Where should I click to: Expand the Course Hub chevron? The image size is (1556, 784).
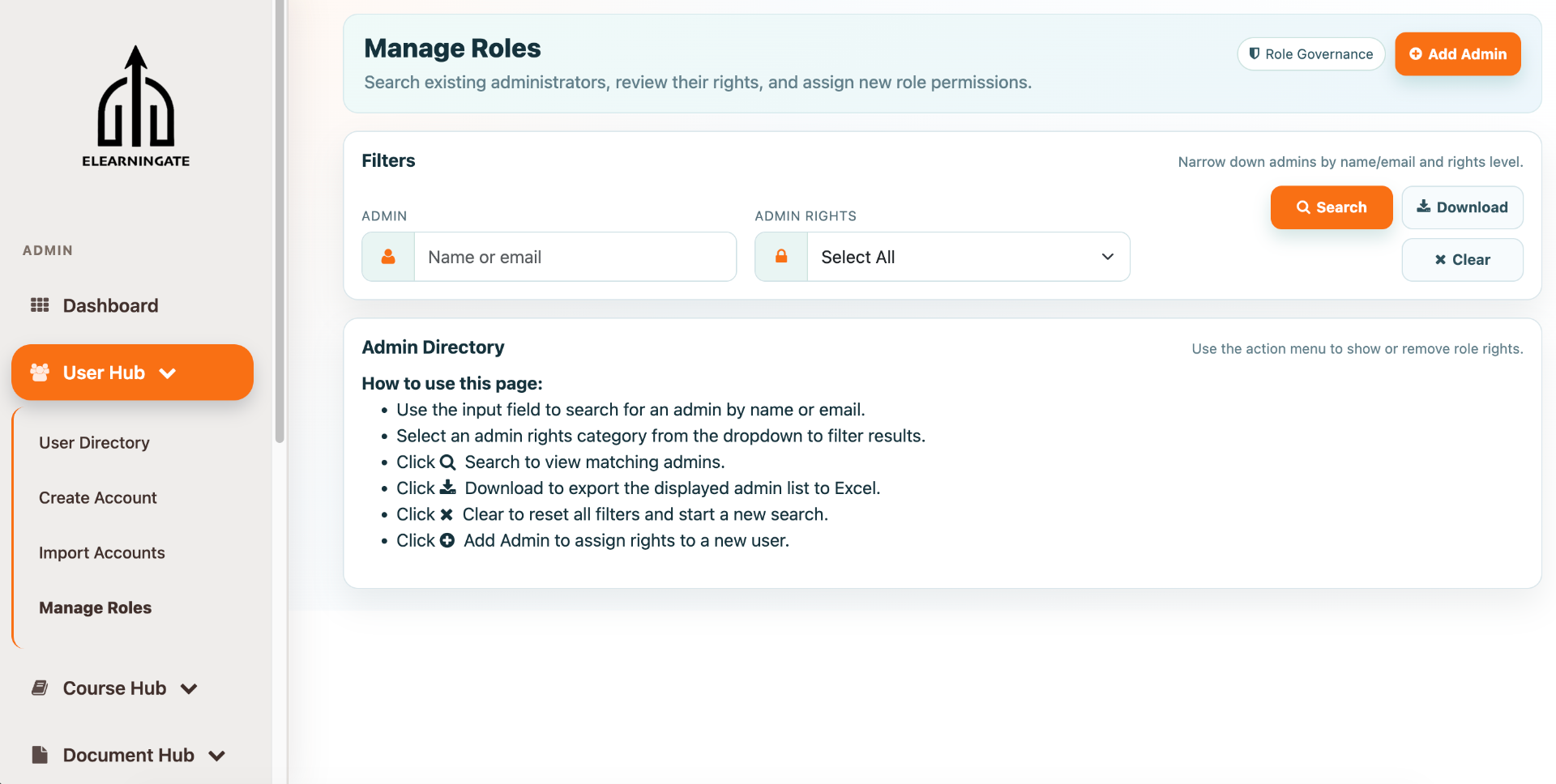click(189, 689)
